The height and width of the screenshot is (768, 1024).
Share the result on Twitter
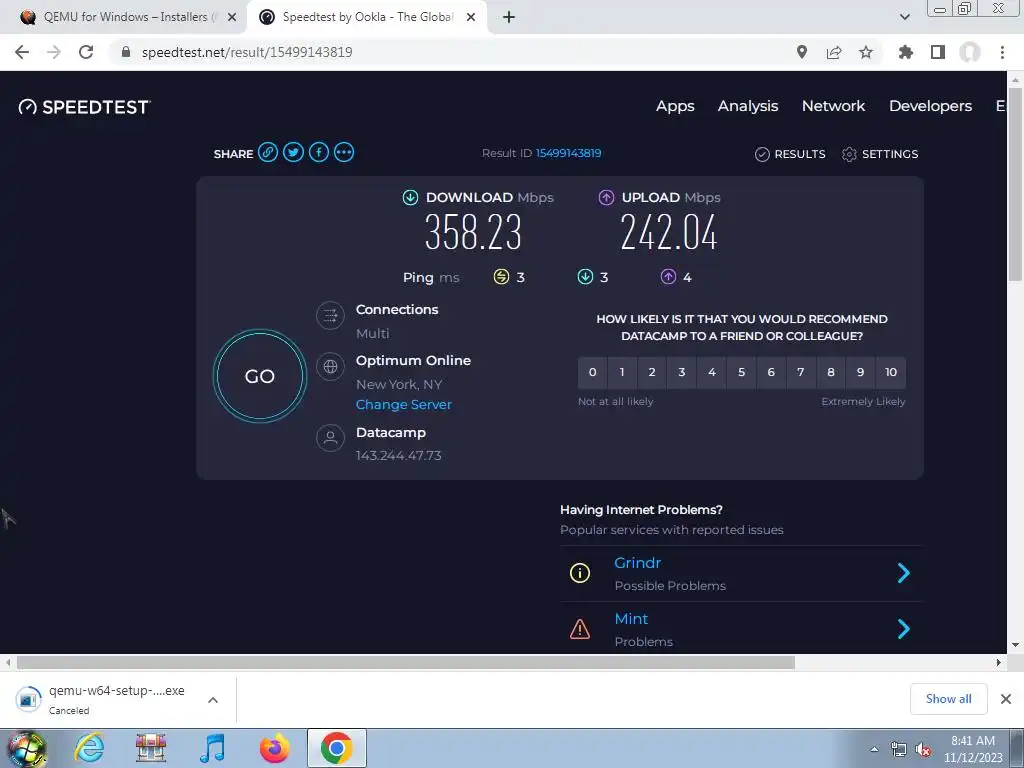pyautogui.click(x=293, y=153)
